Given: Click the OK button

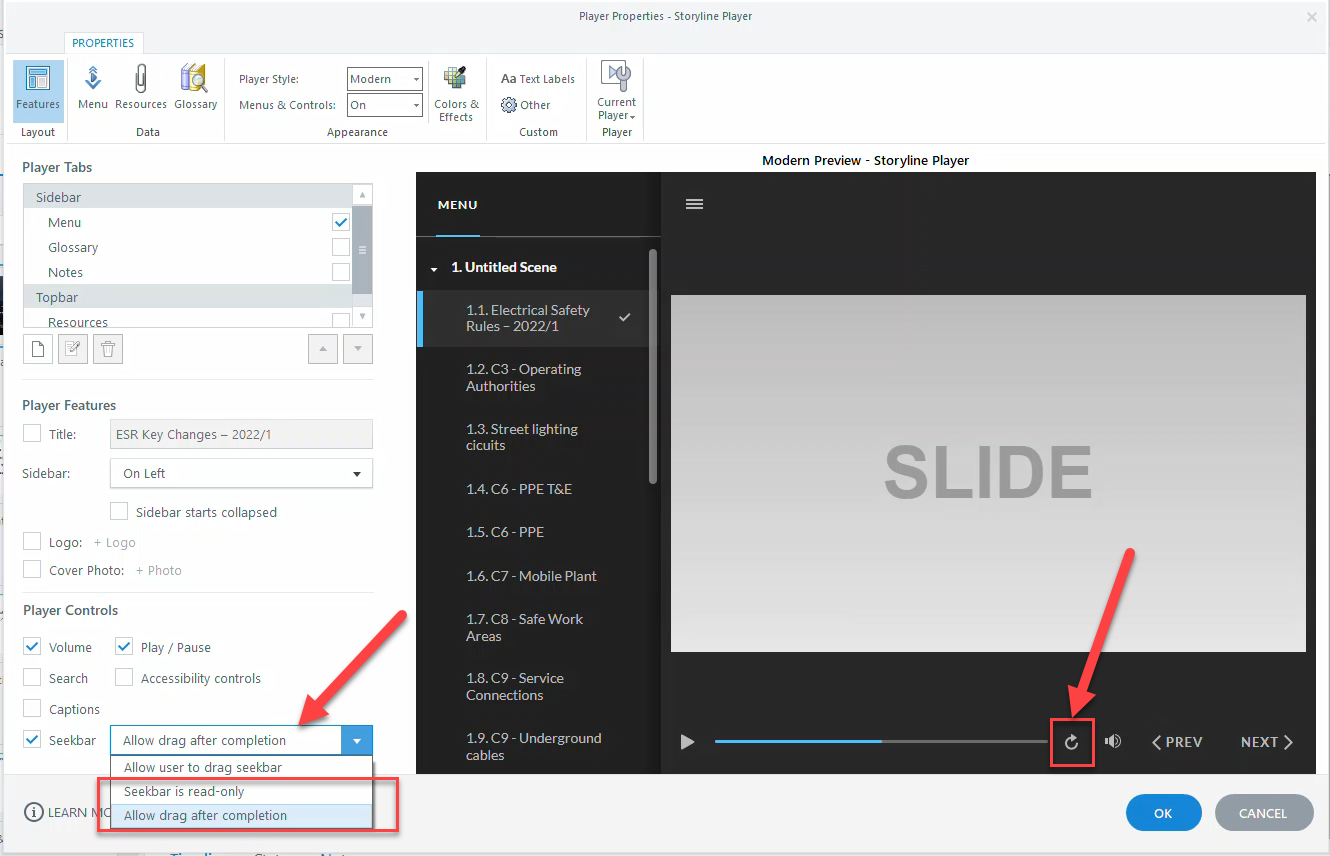Looking at the screenshot, I should [1163, 813].
